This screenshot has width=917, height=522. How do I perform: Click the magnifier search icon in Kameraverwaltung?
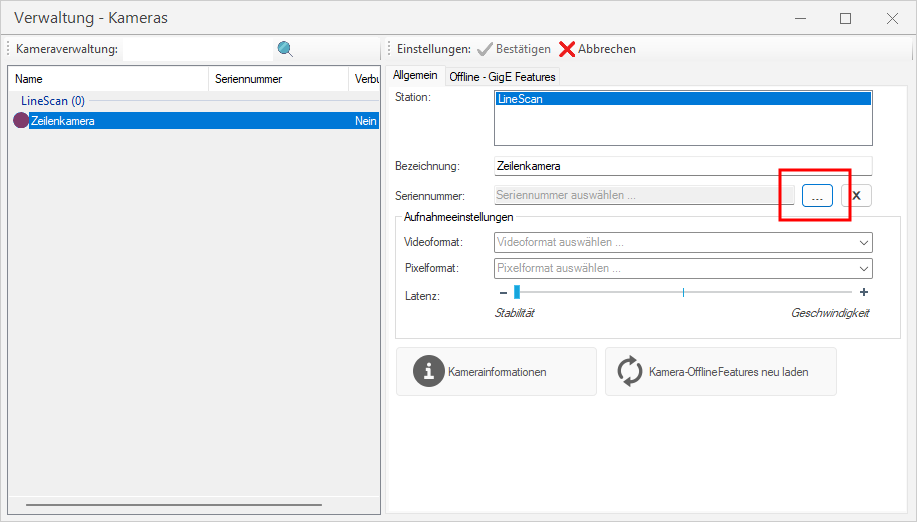(285, 49)
